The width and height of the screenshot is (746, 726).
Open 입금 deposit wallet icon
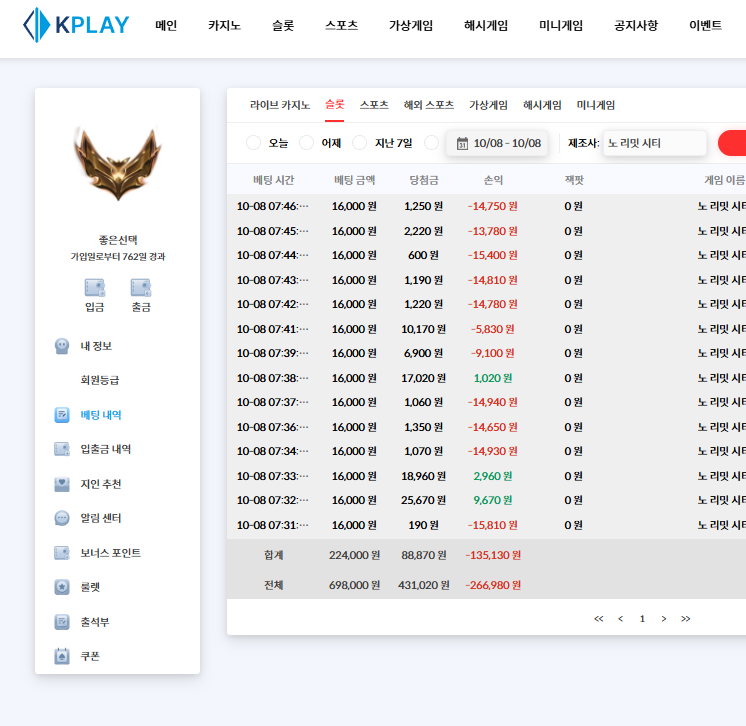point(94,287)
